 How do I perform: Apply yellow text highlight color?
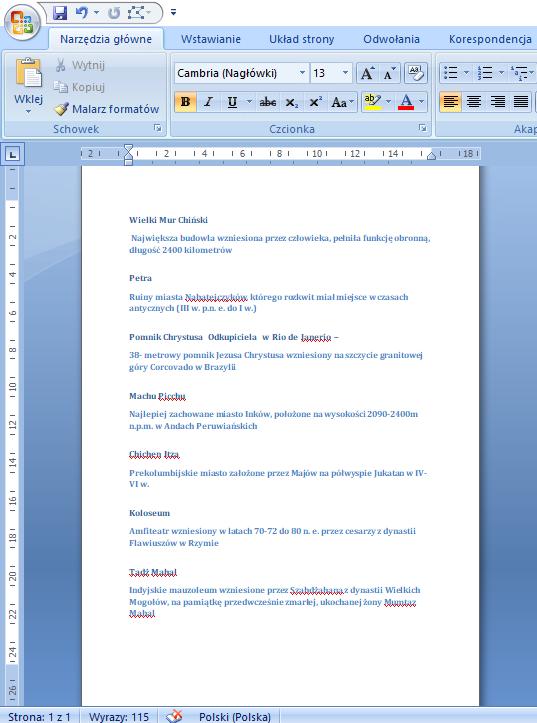(x=372, y=102)
